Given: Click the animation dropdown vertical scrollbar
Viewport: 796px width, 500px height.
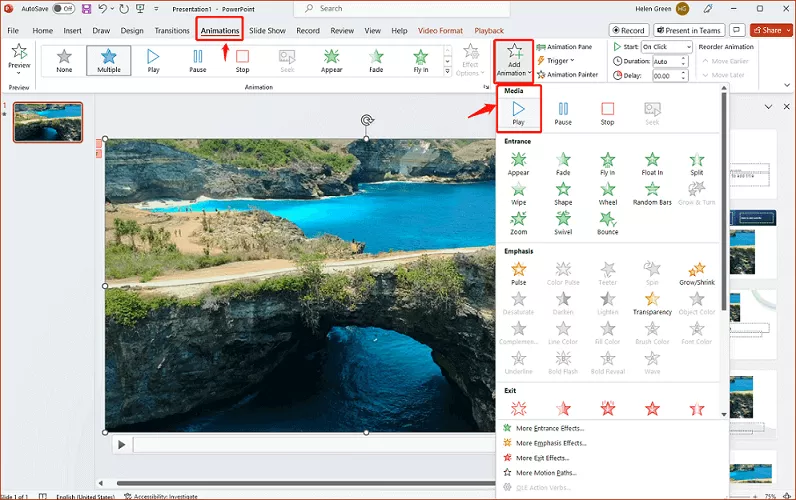Looking at the screenshot, I should (724, 202).
